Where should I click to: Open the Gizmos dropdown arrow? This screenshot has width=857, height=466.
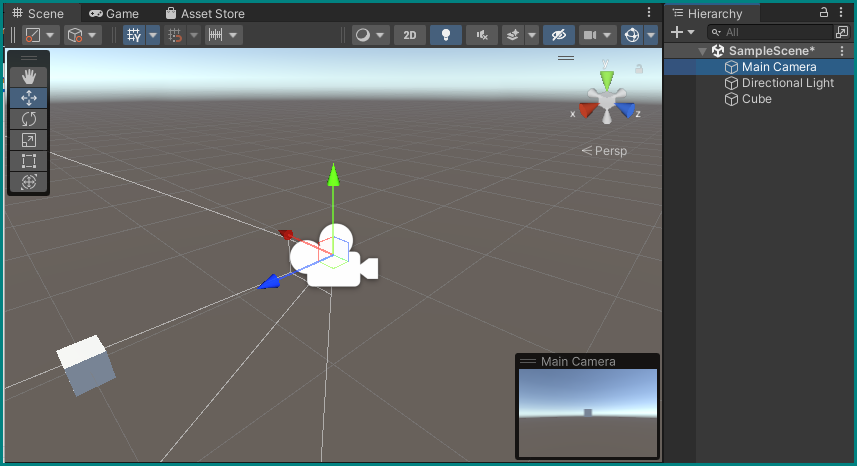(652, 35)
